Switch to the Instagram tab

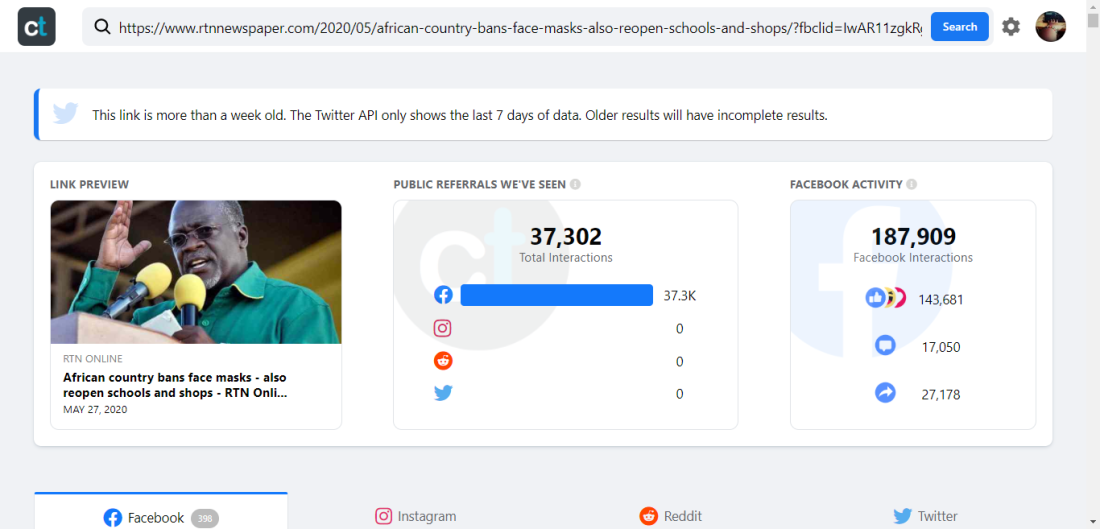pyautogui.click(x=415, y=516)
